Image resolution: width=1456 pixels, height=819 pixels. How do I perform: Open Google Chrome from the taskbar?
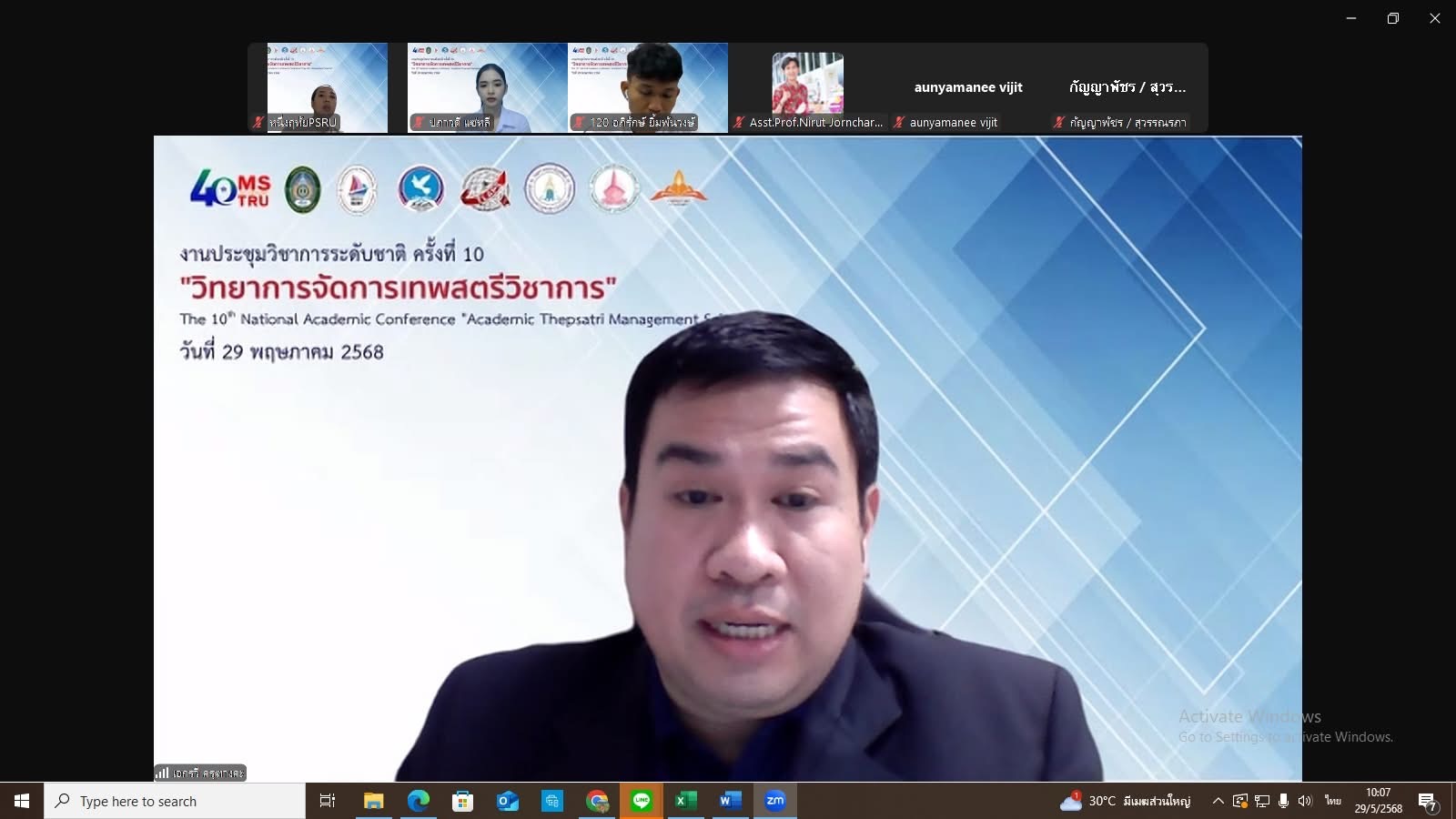[x=597, y=801]
